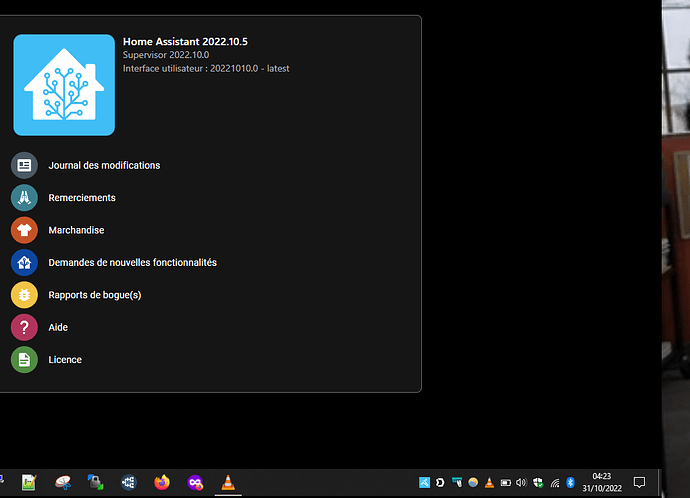Click the changelog newspaper icon

pyautogui.click(x=24, y=165)
